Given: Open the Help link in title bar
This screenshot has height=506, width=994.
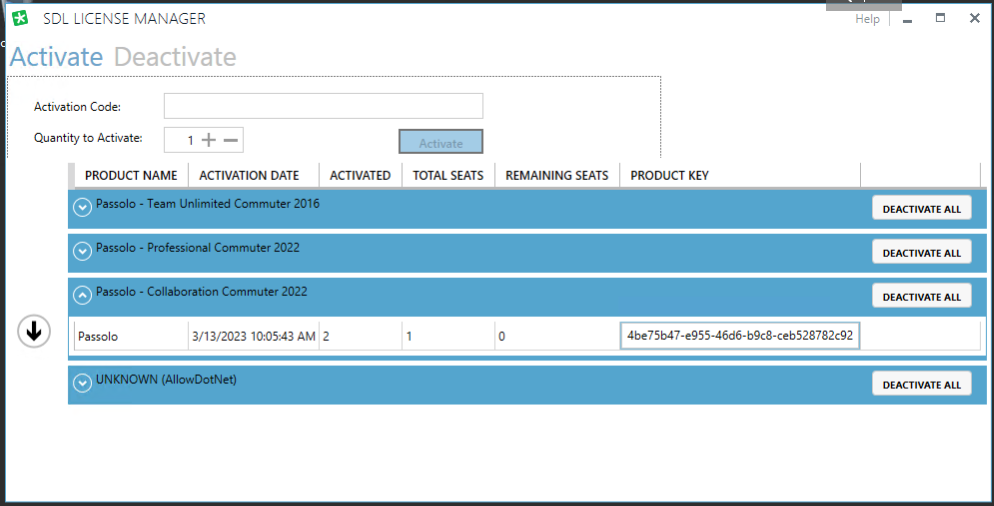Looking at the screenshot, I should click(867, 19).
